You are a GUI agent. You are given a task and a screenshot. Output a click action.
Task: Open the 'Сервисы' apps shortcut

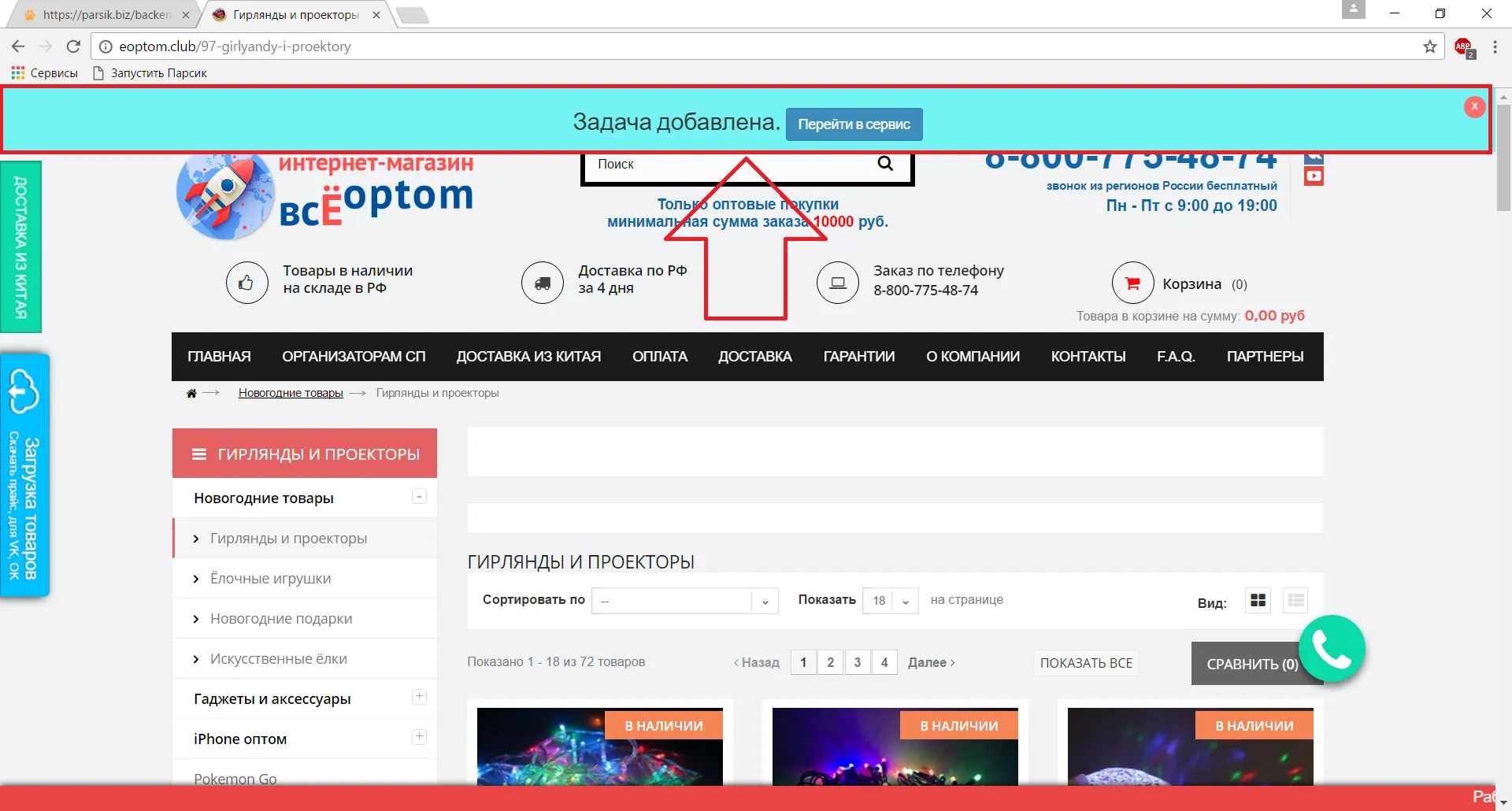[45, 72]
